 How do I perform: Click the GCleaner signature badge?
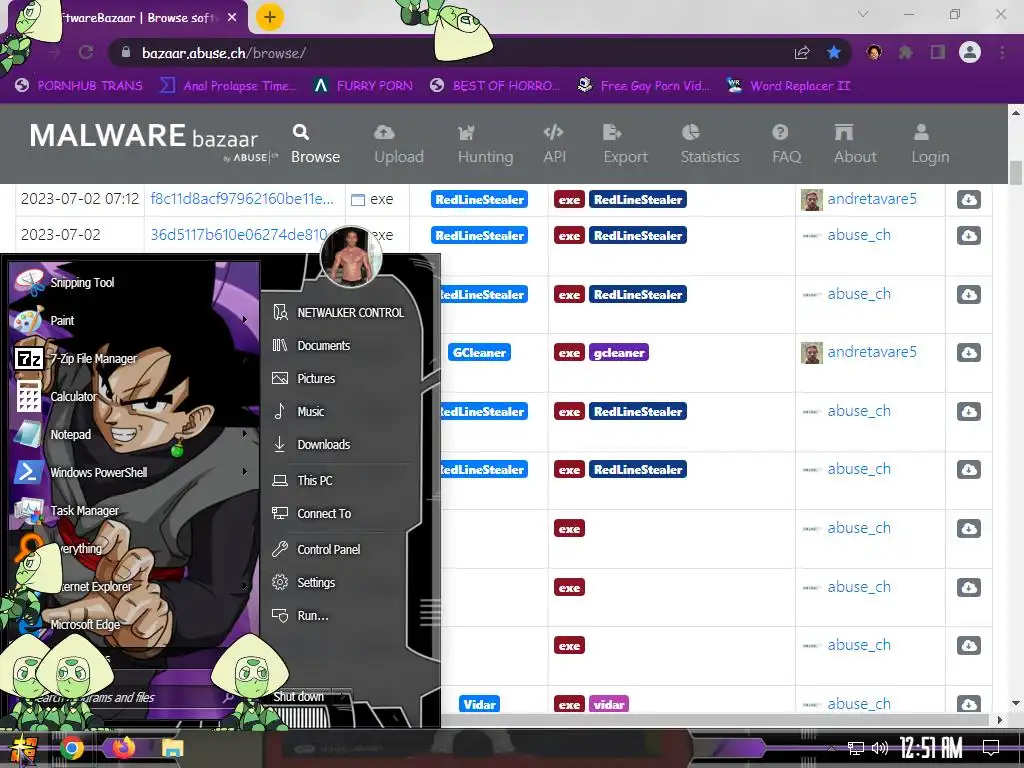tap(479, 353)
